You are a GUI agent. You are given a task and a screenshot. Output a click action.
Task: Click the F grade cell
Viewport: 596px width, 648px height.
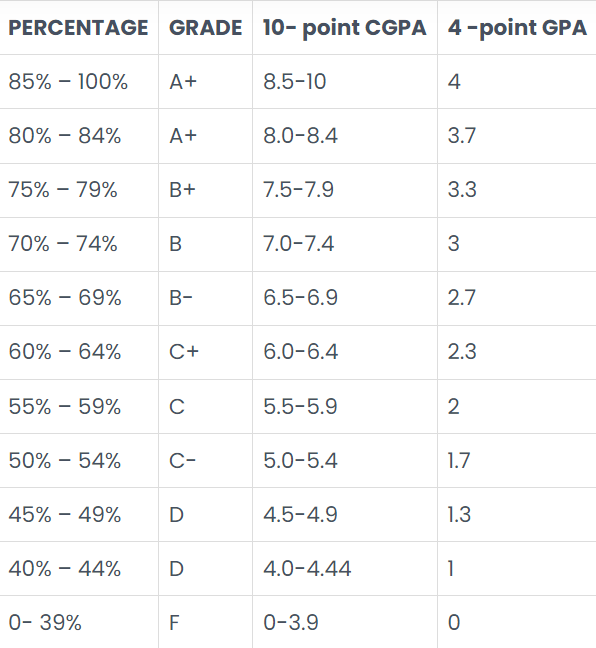pyautogui.click(x=205, y=622)
